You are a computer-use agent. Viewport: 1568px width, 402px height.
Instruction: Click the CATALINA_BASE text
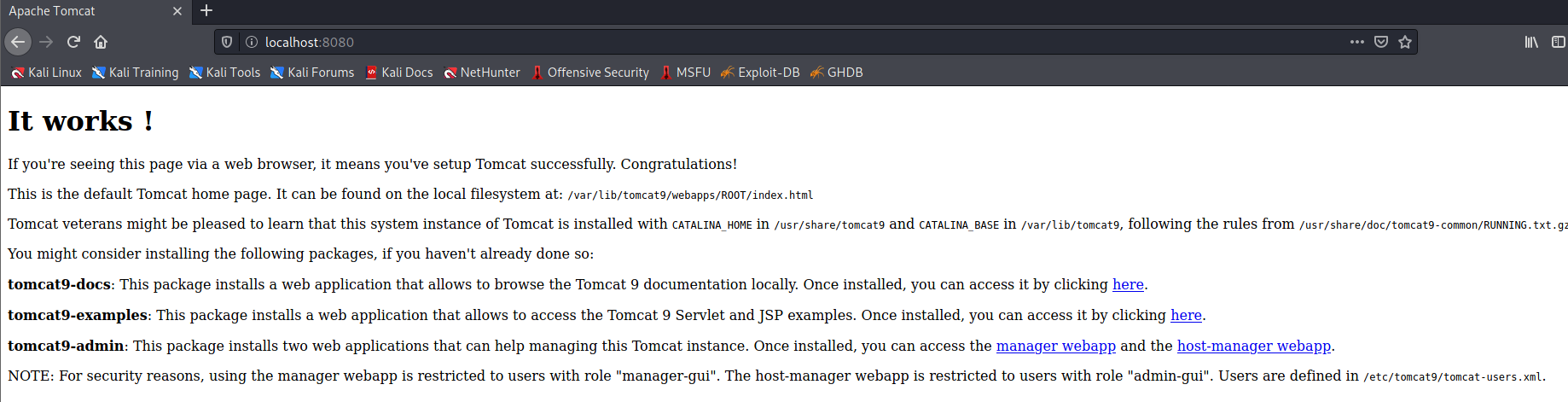tap(959, 225)
